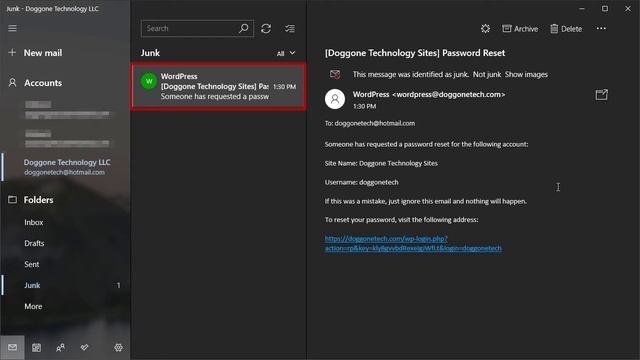Click the Junk list heading

pos(150,53)
